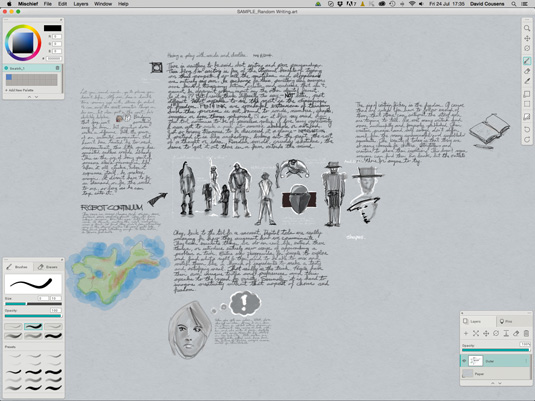Toggle the Swatch_1 palette circle indicator
The image size is (535, 401).
point(6,68)
